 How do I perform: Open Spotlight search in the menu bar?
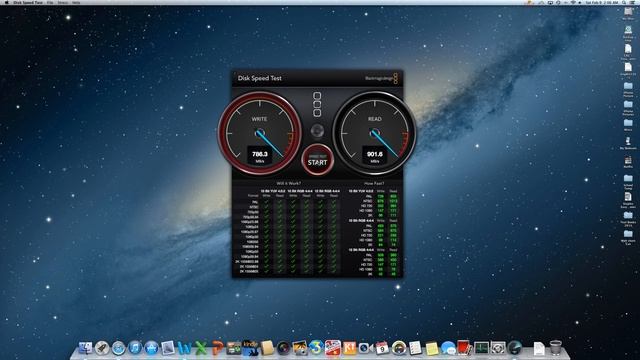point(624,2)
